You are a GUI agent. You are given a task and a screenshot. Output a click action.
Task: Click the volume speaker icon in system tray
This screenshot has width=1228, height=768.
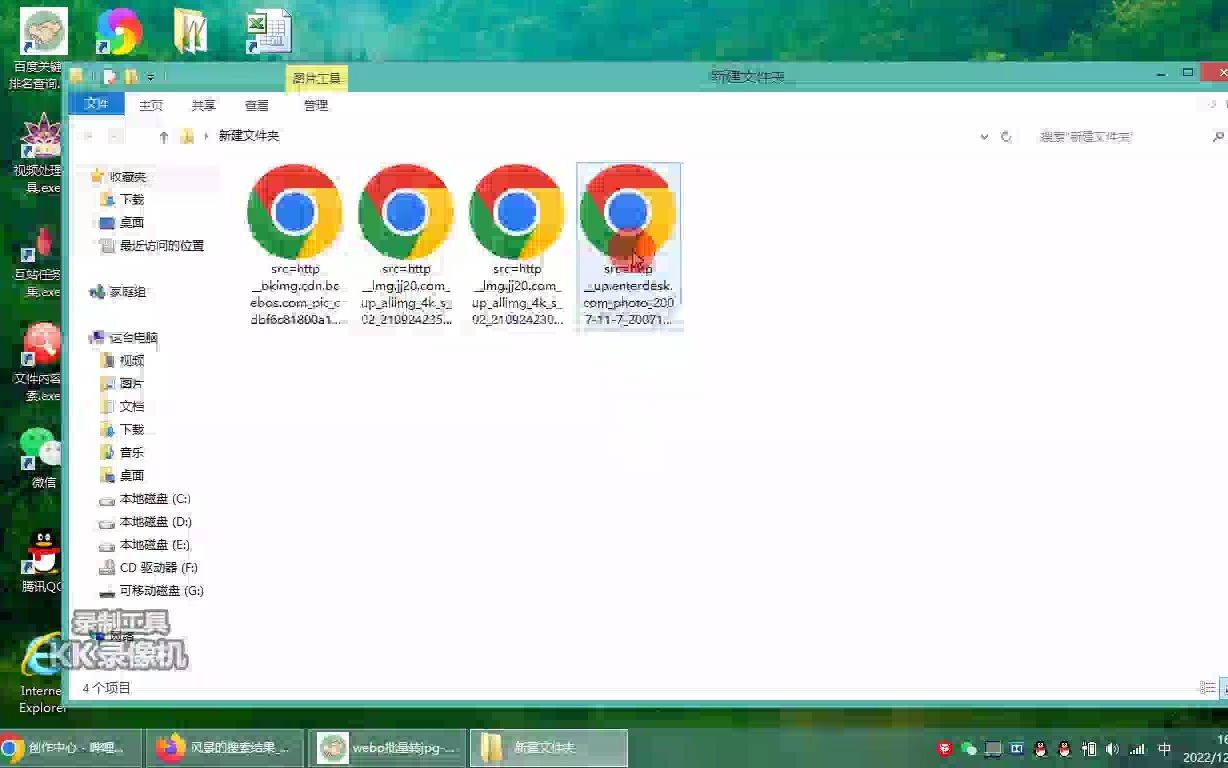click(1112, 747)
